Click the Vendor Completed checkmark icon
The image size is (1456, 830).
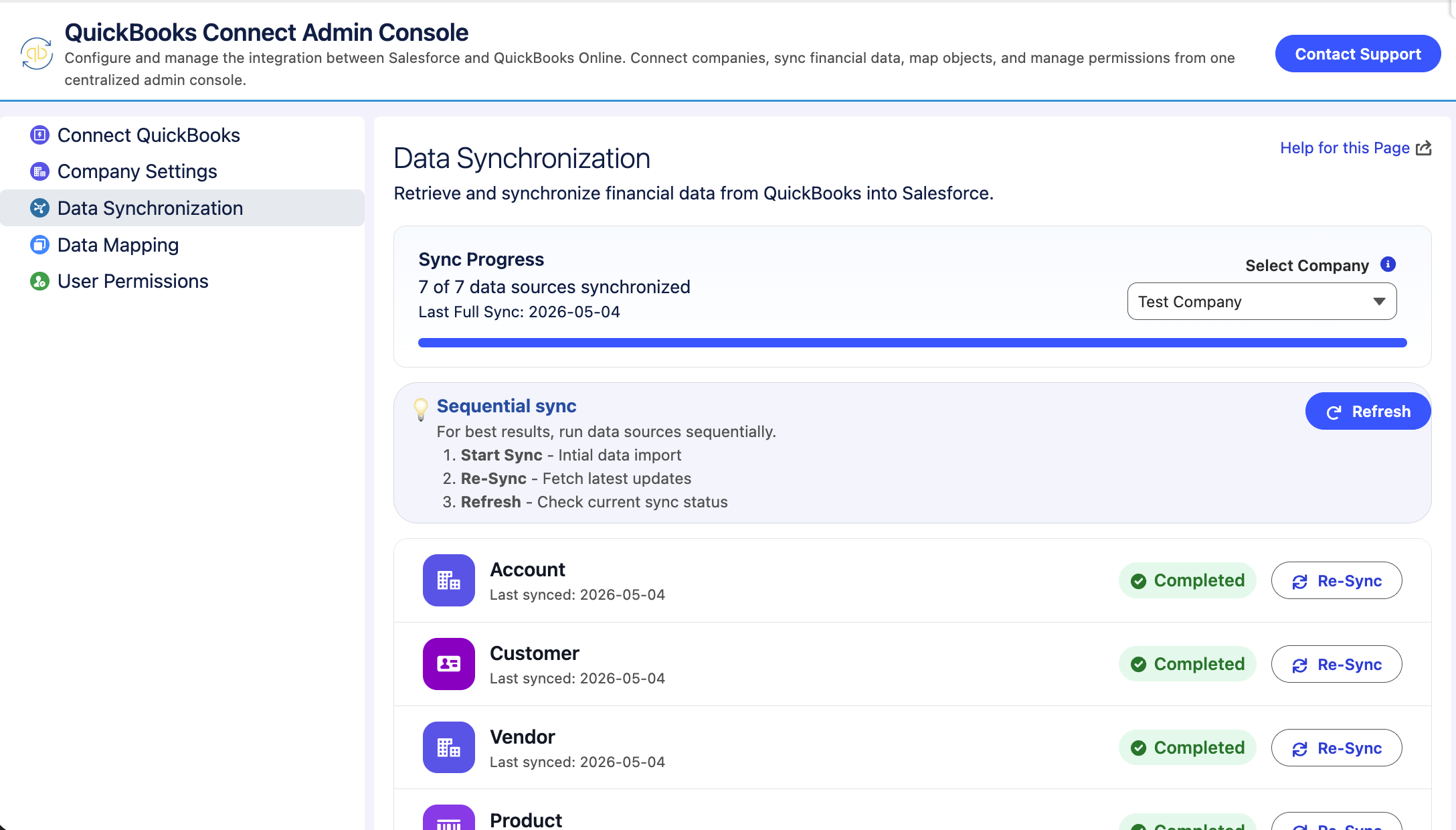click(1139, 748)
